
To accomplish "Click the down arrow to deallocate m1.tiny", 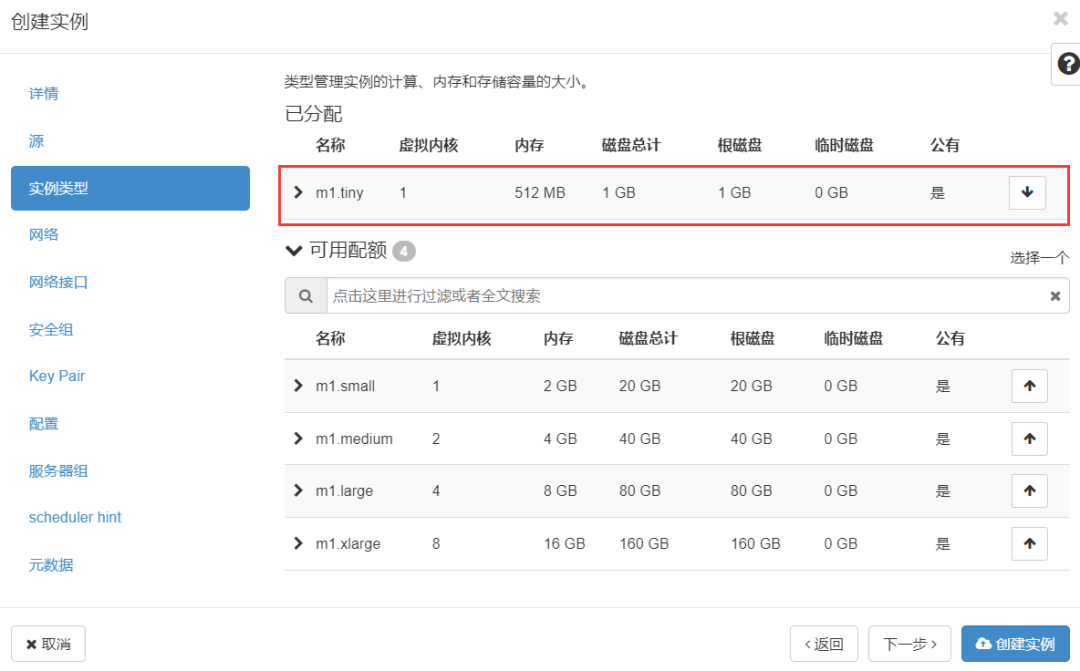I will point(1027,193).
